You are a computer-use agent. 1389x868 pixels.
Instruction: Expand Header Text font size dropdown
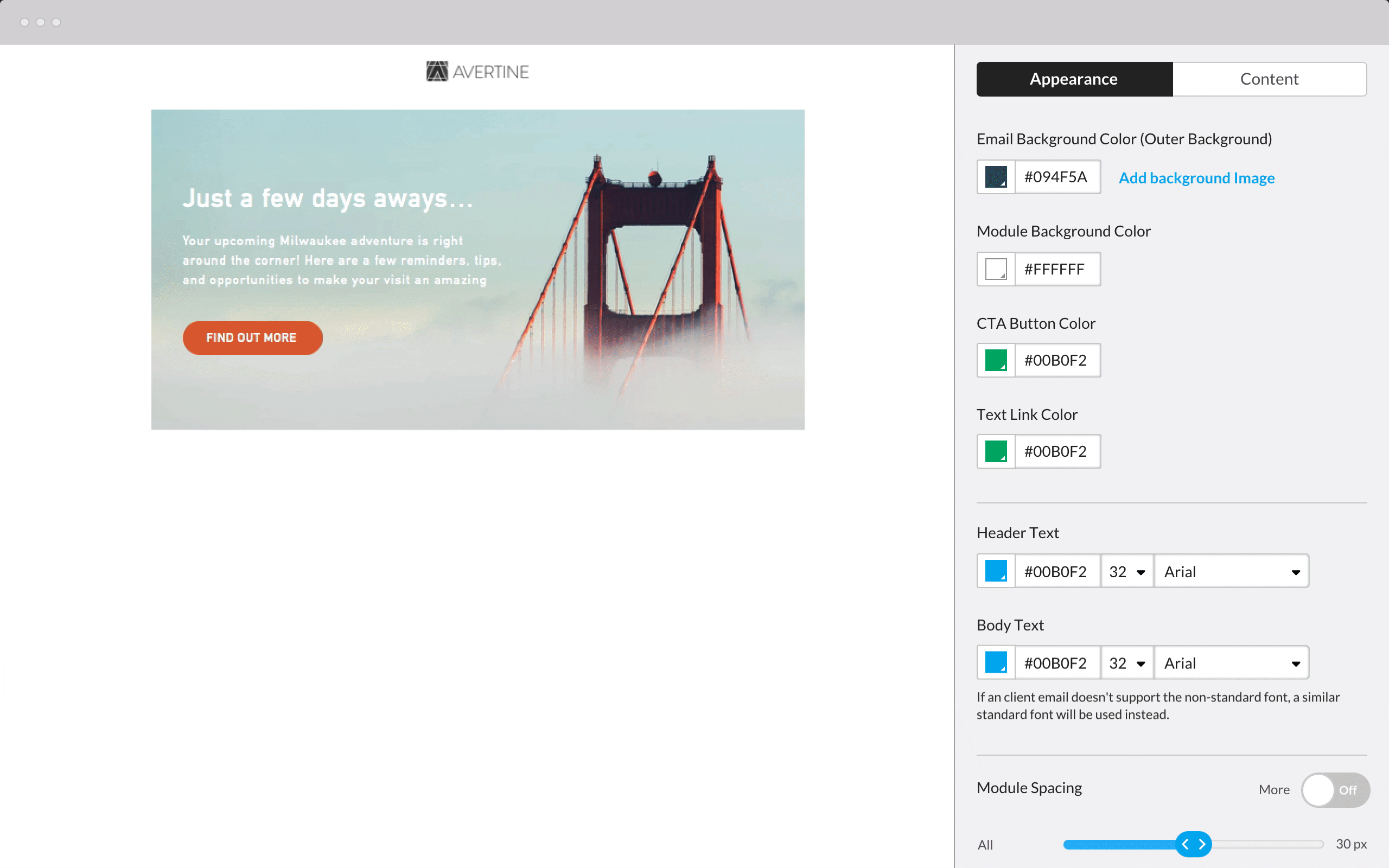(x=1127, y=571)
